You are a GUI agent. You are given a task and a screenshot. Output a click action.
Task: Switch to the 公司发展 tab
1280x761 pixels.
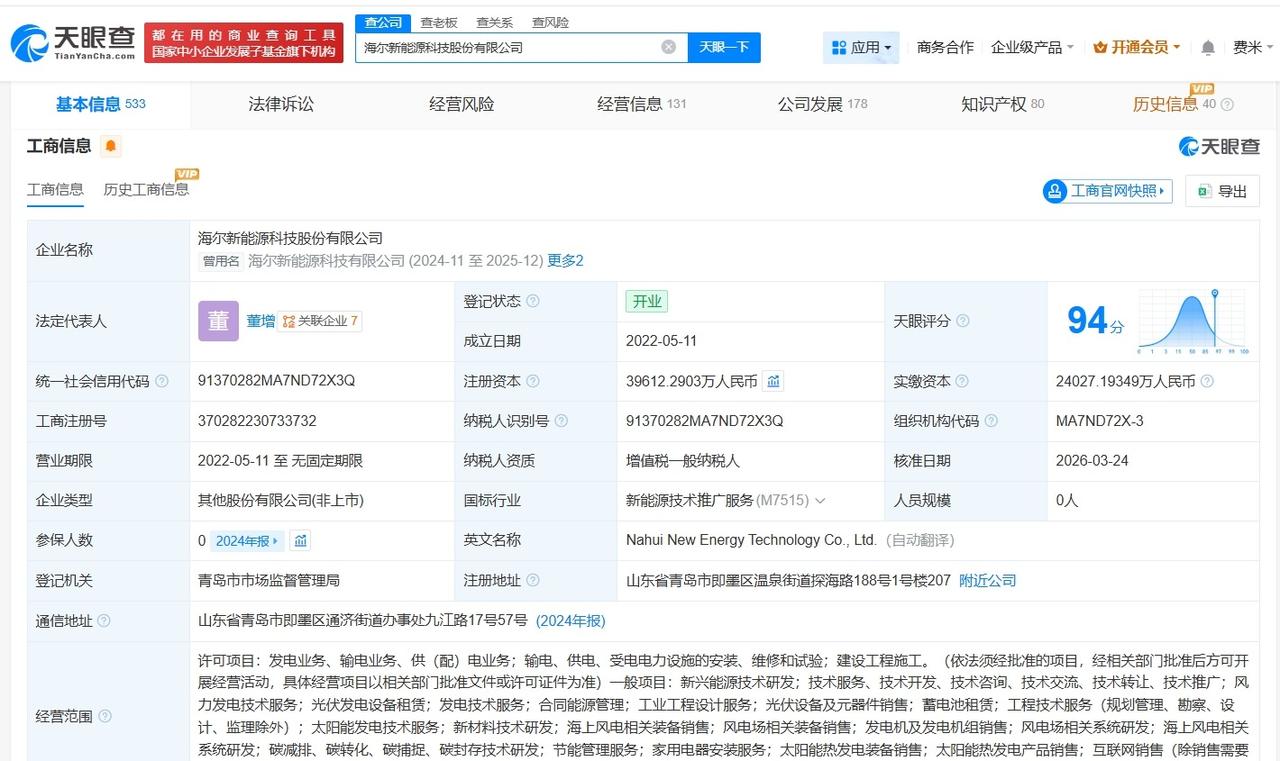822,104
